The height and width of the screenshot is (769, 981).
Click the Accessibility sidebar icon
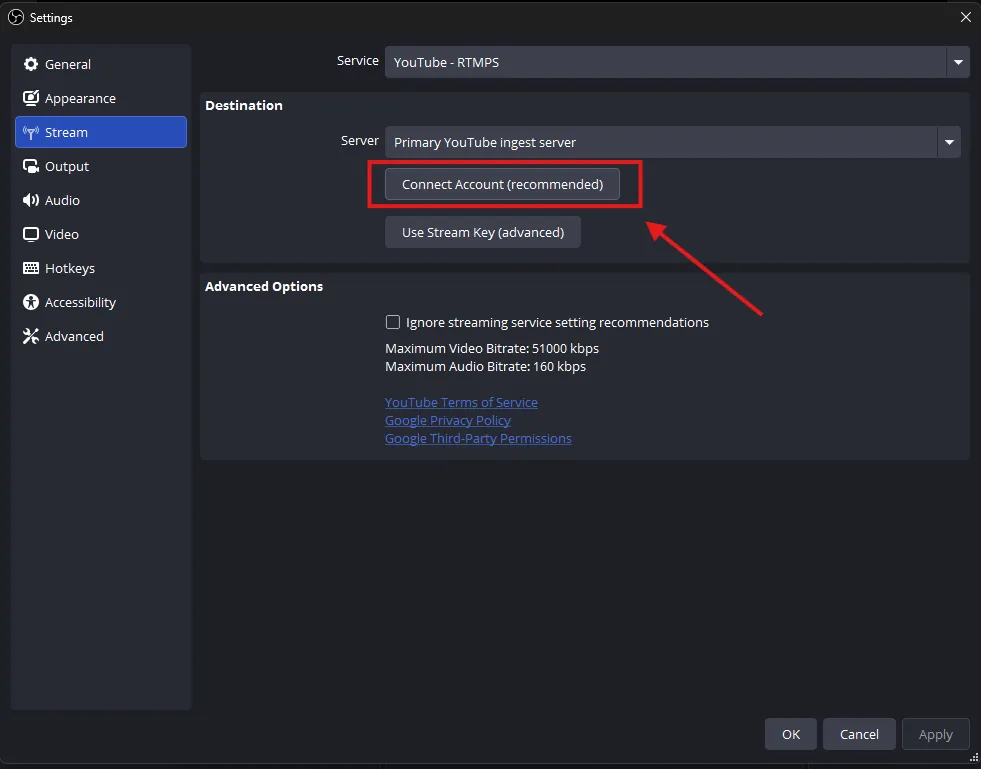click(29, 302)
